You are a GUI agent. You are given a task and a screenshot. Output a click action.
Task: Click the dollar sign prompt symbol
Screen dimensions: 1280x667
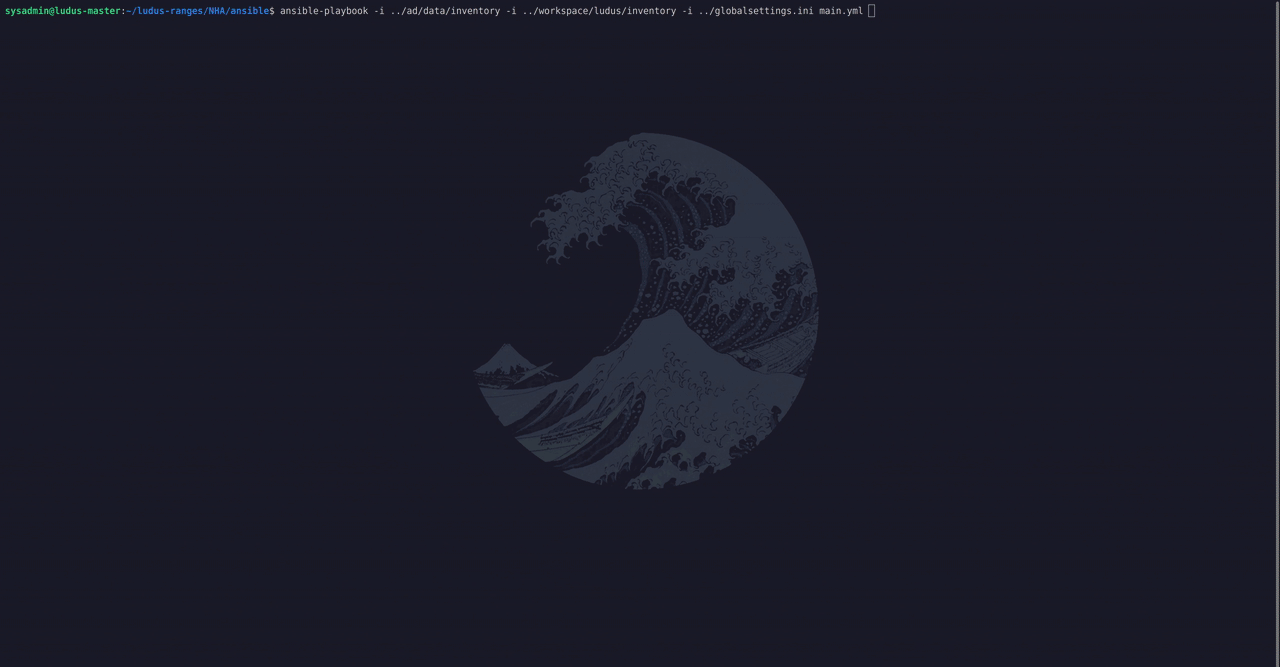[272, 11]
